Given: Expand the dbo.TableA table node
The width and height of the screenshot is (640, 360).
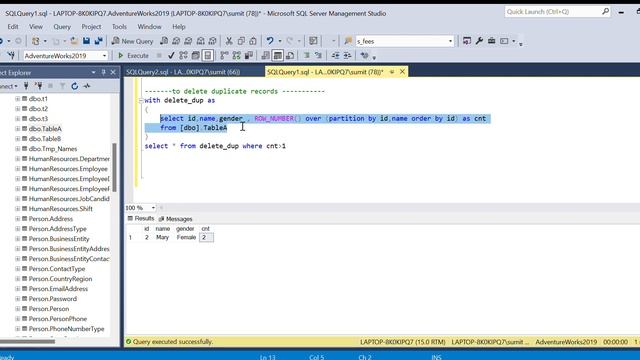Looking at the screenshot, I should pos(18,129).
